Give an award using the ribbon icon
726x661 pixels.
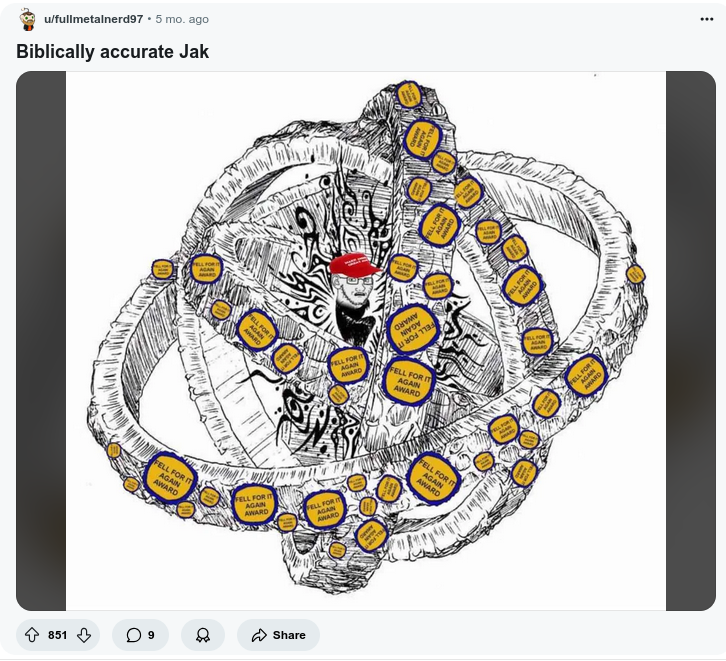click(x=203, y=635)
